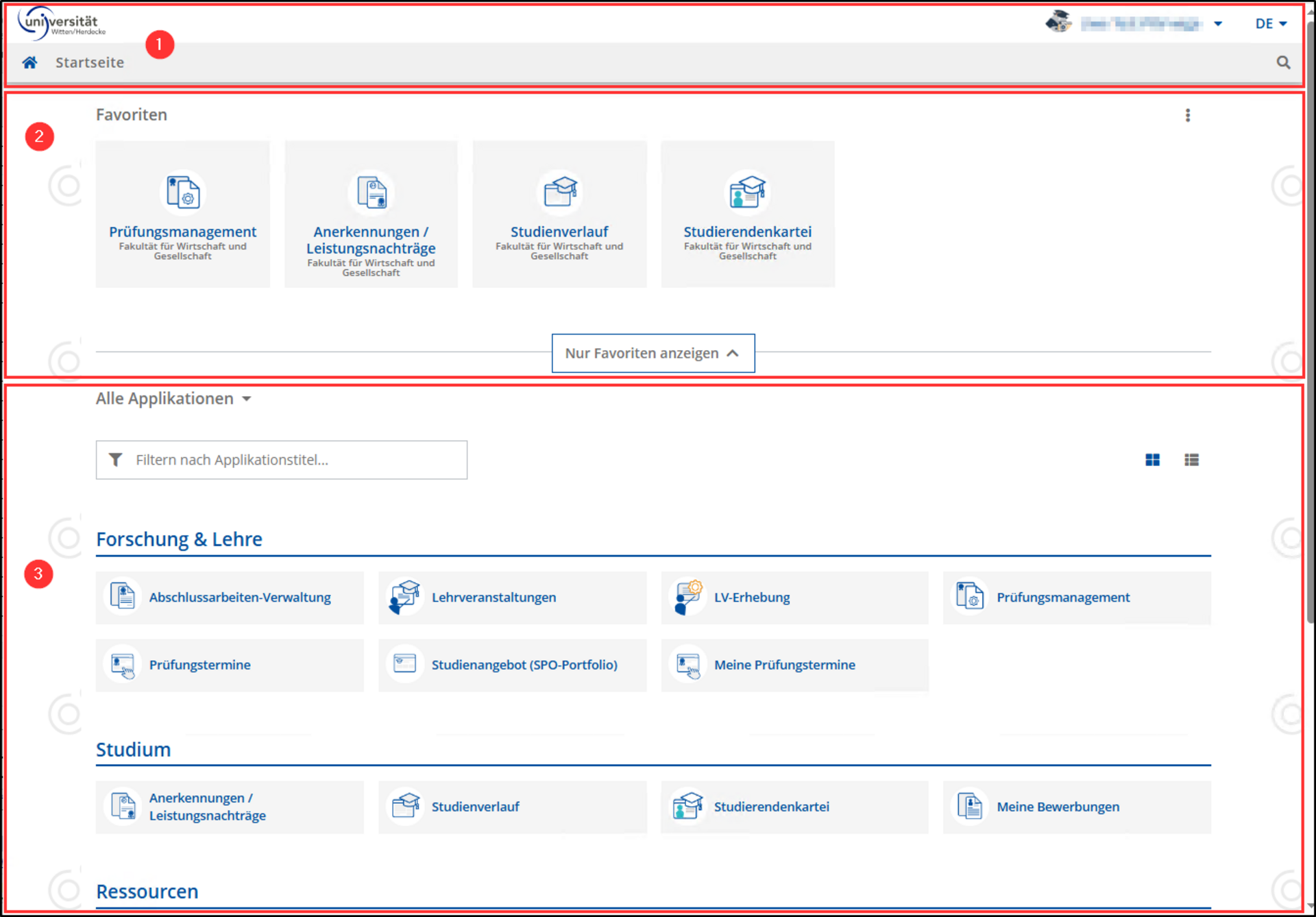Image resolution: width=1316 pixels, height=917 pixels.
Task: Open Studienverlauf favorite tile icon
Action: [x=559, y=193]
